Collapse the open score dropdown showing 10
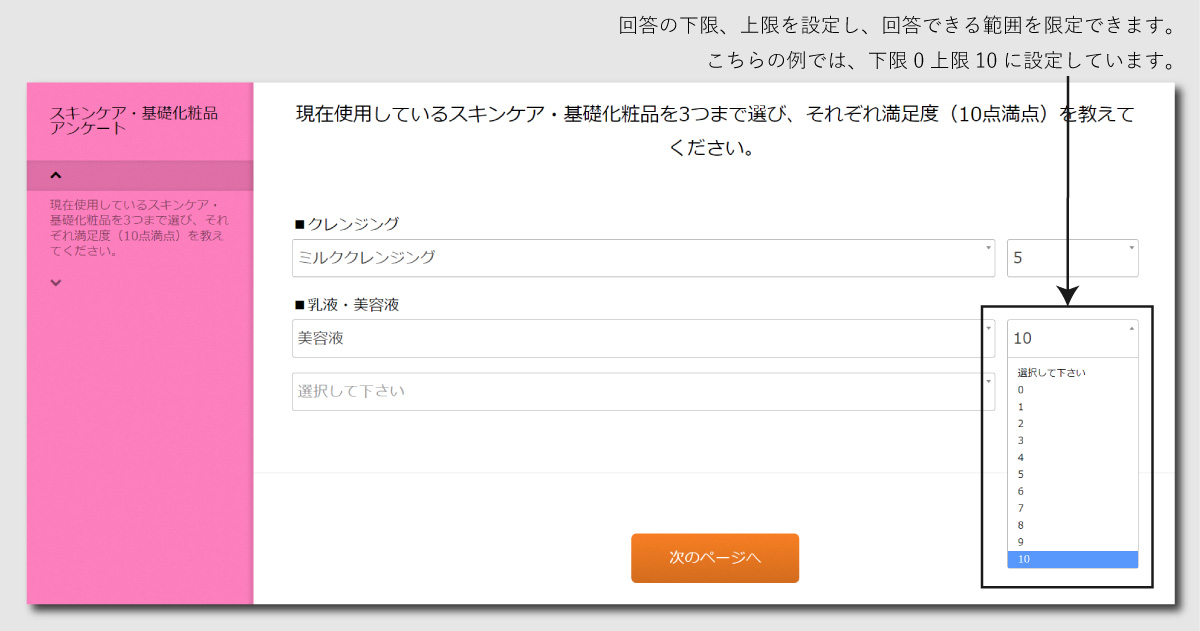Image resolution: width=1200 pixels, height=631 pixels. [x=1072, y=338]
